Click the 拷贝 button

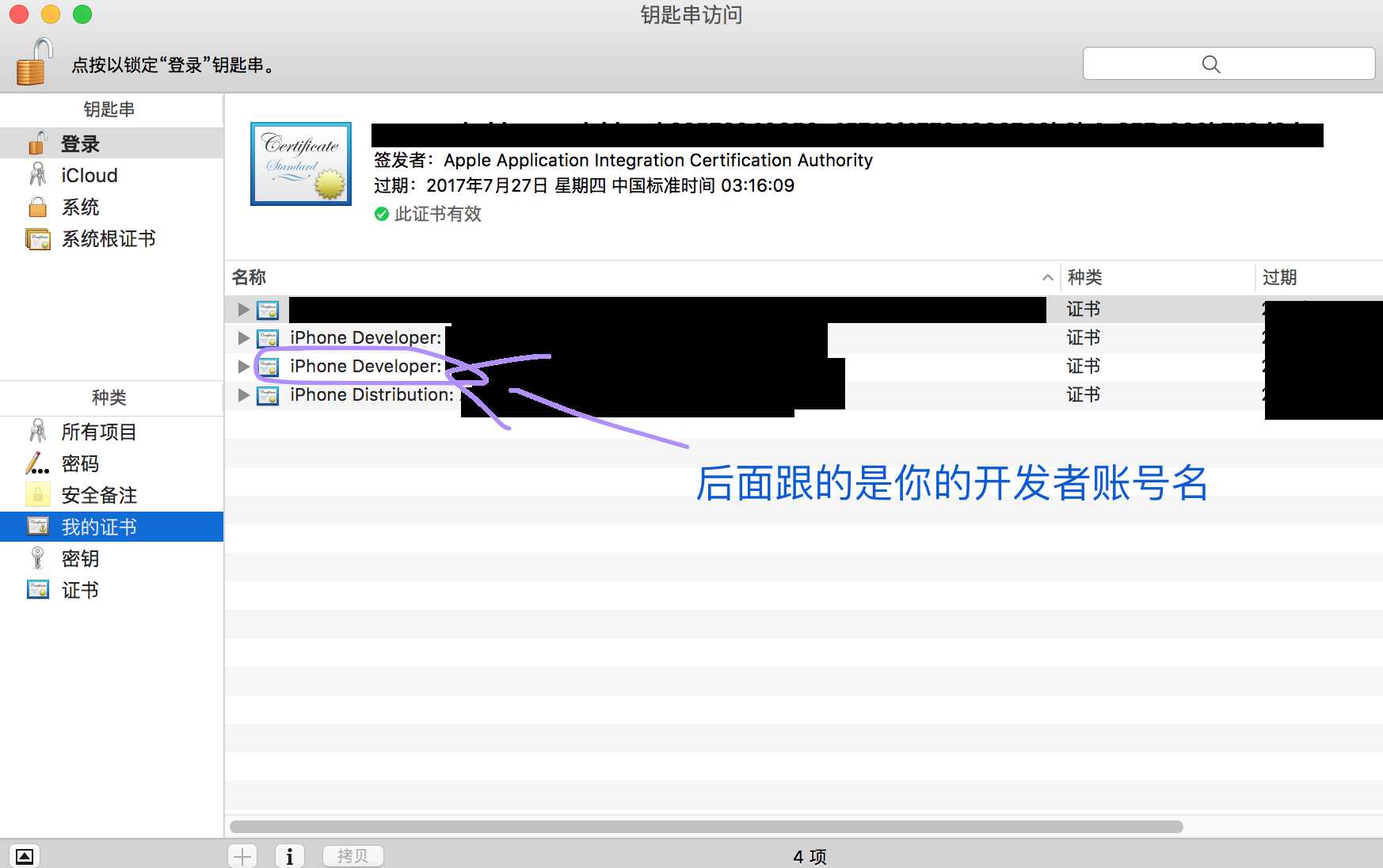(352, 856)
